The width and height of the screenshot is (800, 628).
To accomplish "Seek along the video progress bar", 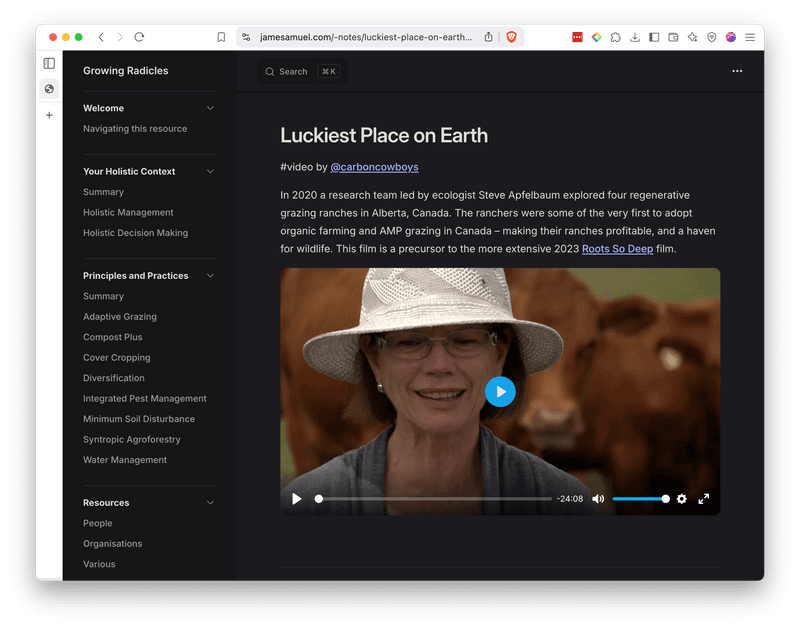I will [434, 499].
